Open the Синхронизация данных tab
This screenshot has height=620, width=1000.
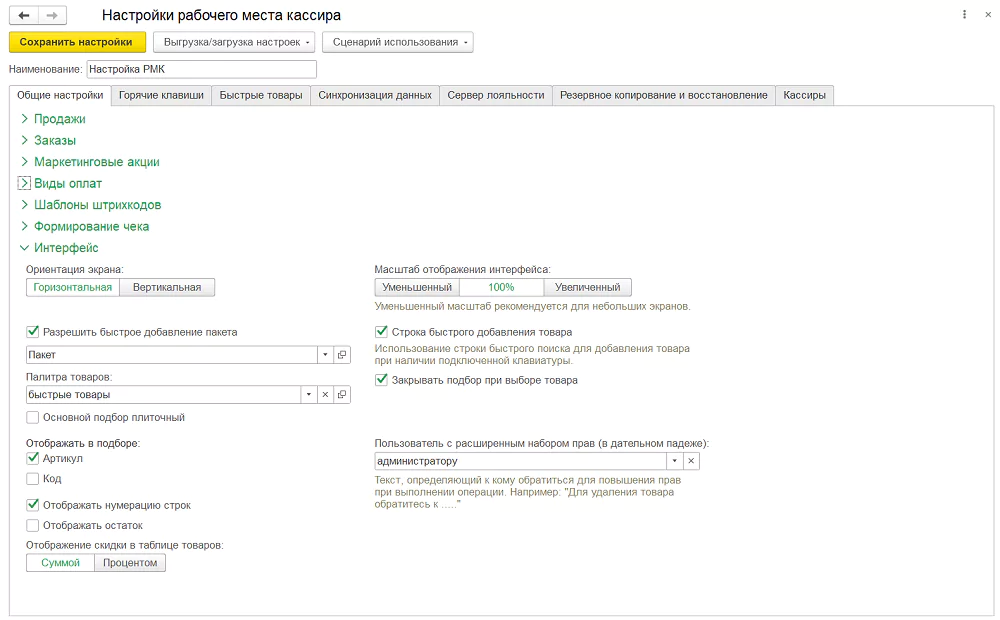[x=375, y=95]
